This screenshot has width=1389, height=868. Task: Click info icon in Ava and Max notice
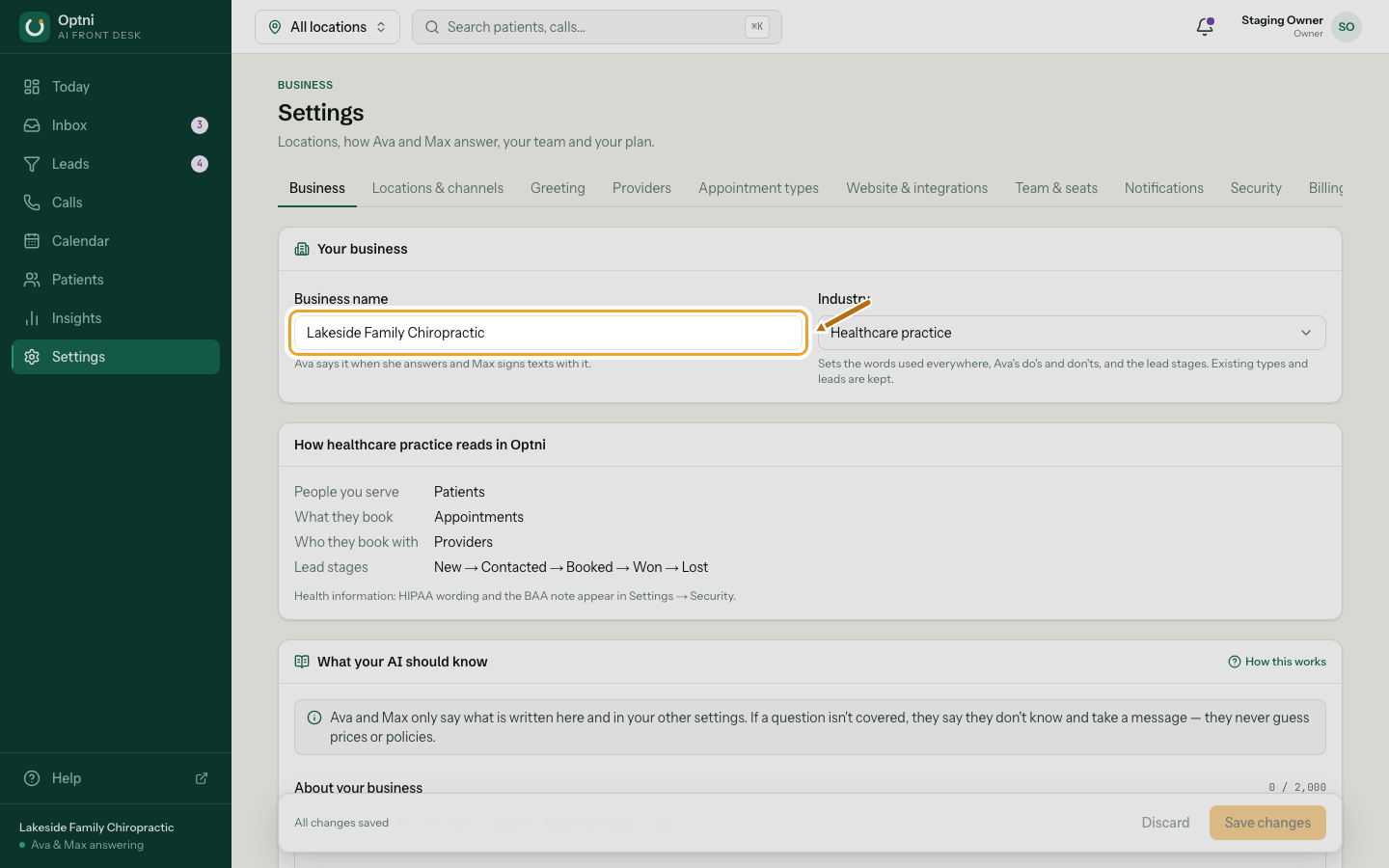point(314,718)
